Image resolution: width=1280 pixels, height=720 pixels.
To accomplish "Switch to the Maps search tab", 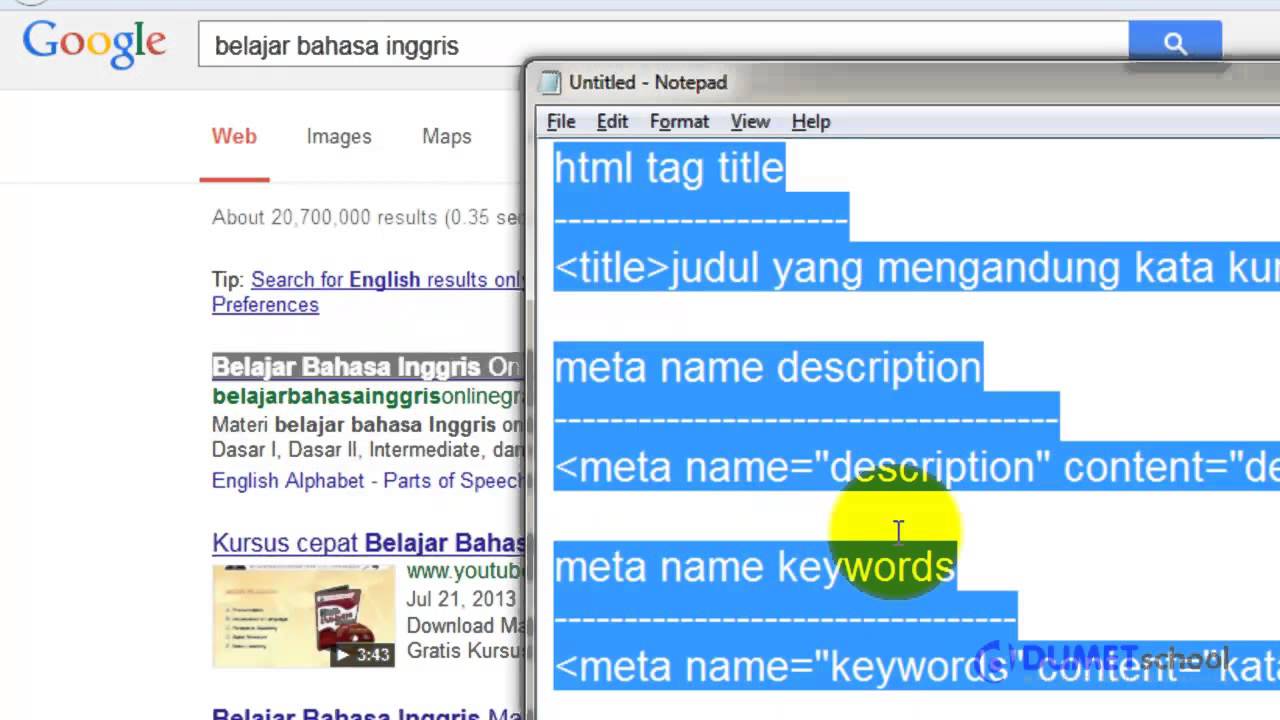I will click(x=446, y=137).
